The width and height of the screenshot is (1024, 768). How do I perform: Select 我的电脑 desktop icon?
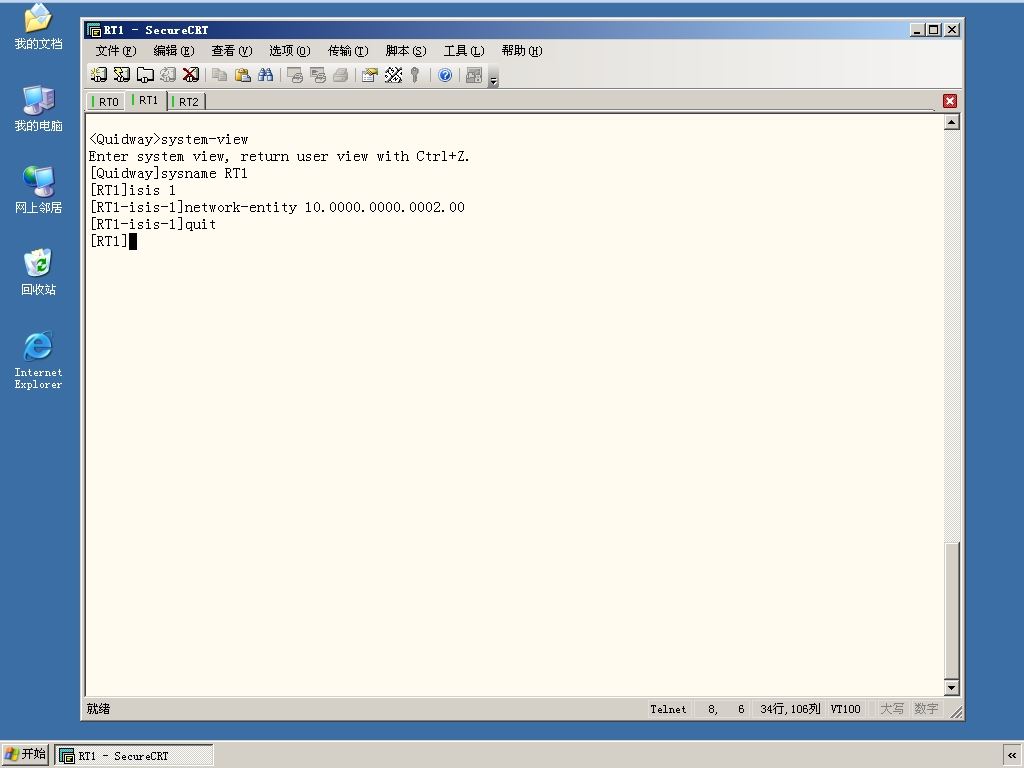tap(38, 108)
